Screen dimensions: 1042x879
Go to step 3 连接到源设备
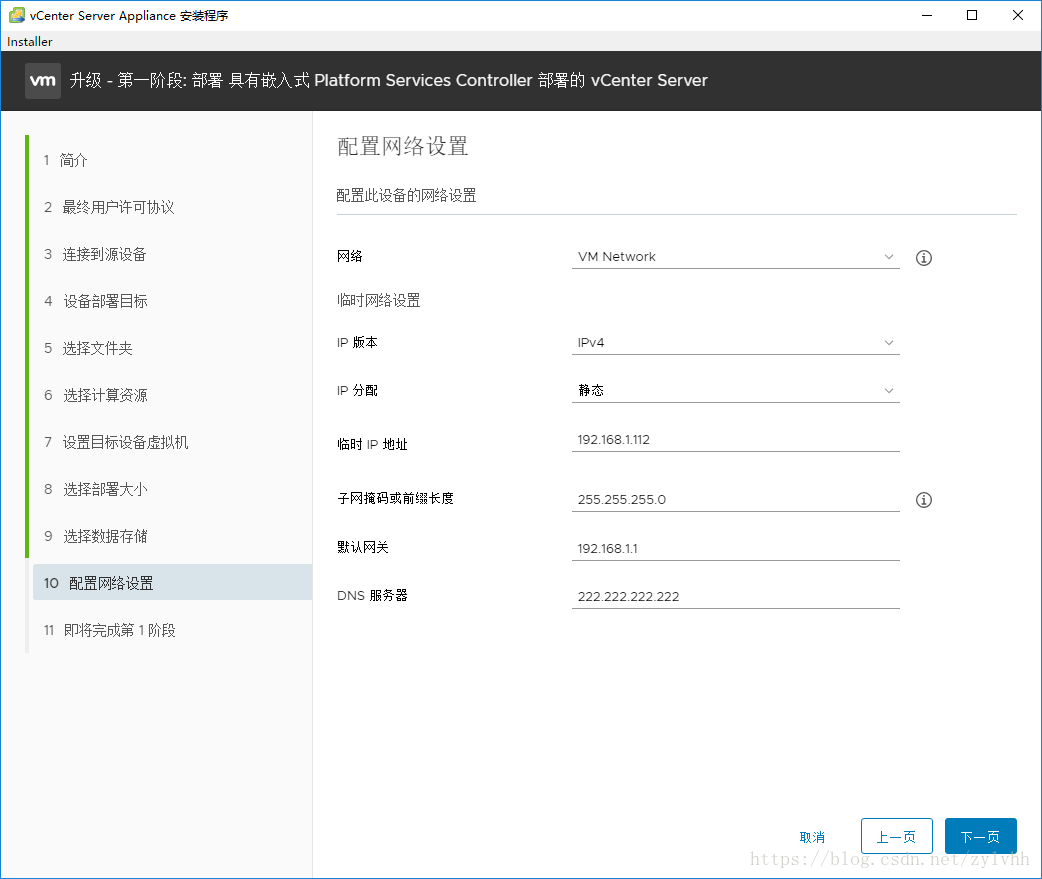[95, 254]
